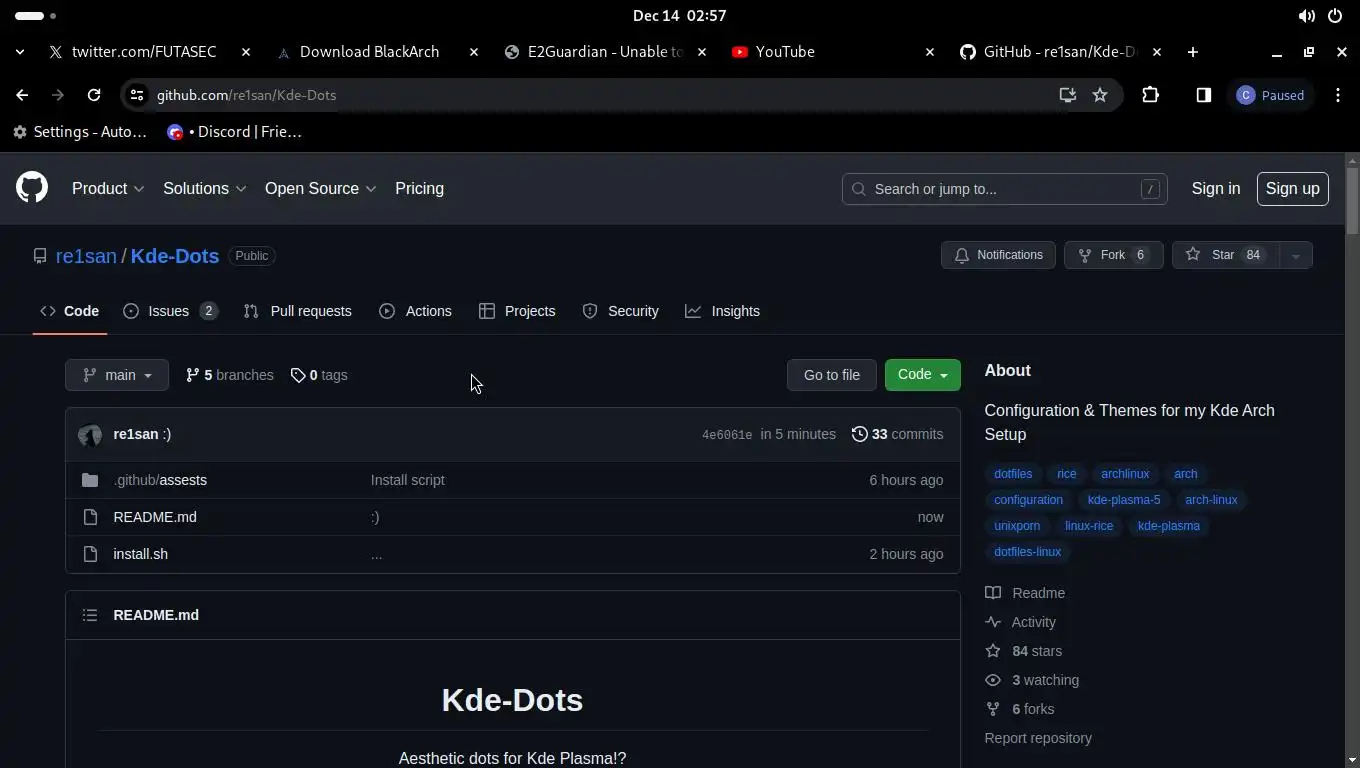Click the Sign in link
The height and width of the screenshot is (768, 1360).
point(1215,188)
